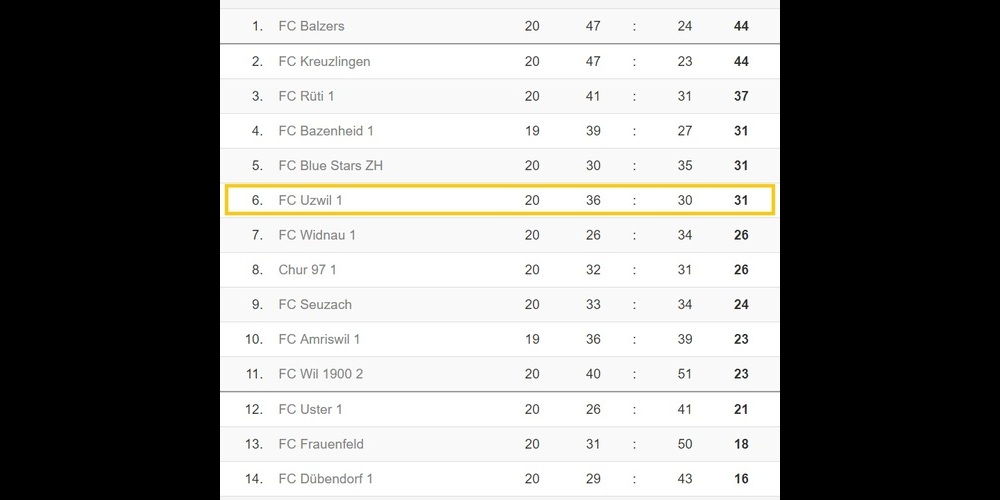Click FC Blue Stars ZH entry
The height and width of the screenshot is (500, 1000).
[x=330, y=165]
